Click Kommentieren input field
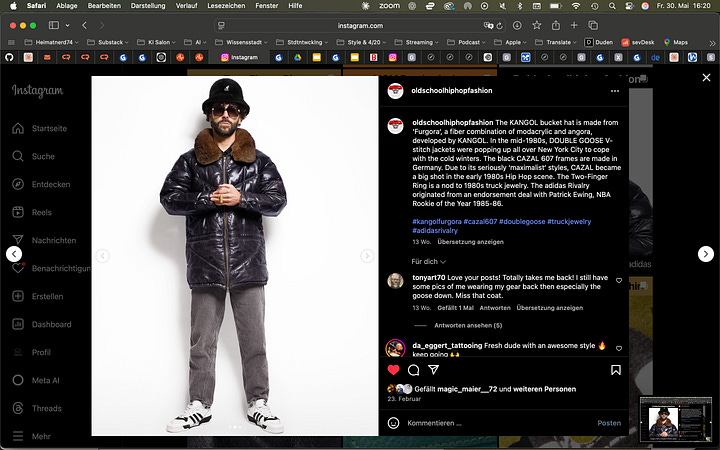This screenshot has height=450, width=720. click(x=498, y=423)
